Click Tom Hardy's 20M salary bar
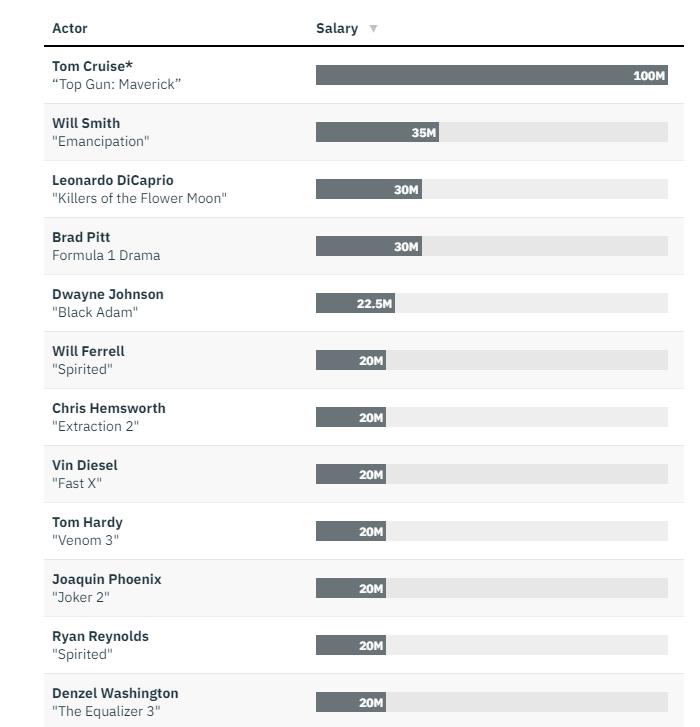Viewport: 700px width, 727px height. coord(350,531)
